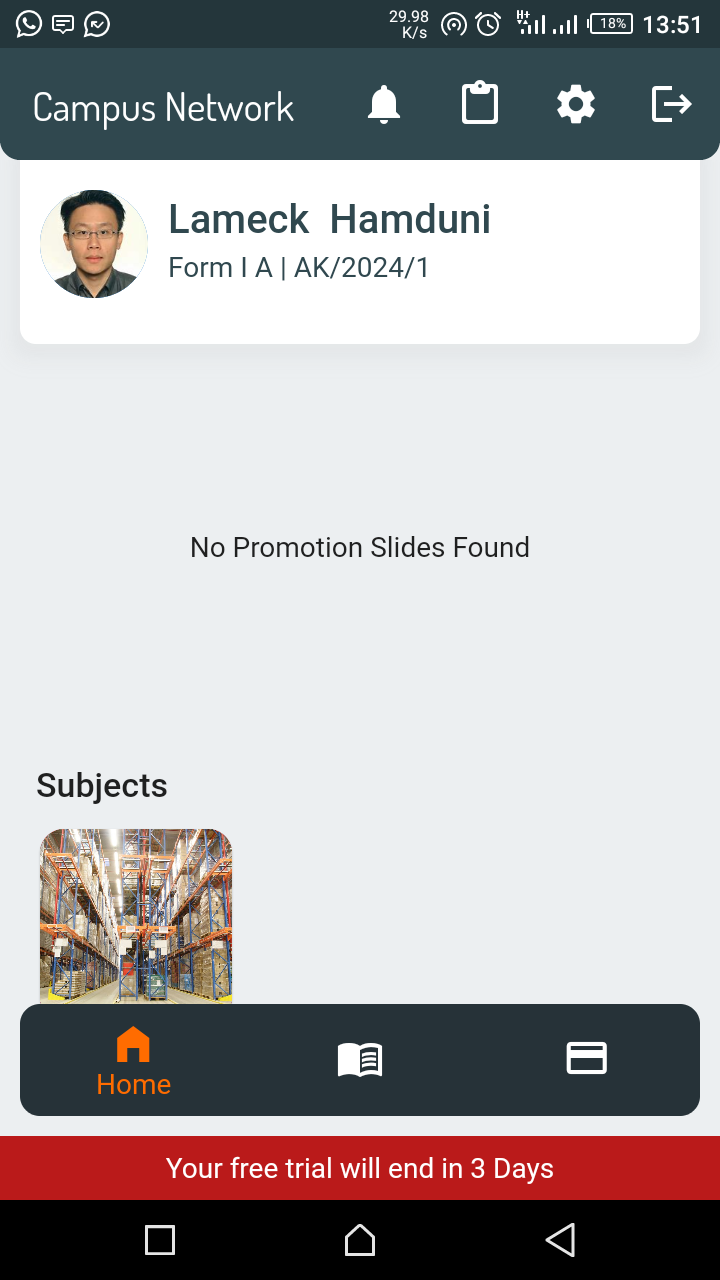Tap the Home label in bottom bar
Viewport: 720px width, 1280px height.
[134, 1085]
